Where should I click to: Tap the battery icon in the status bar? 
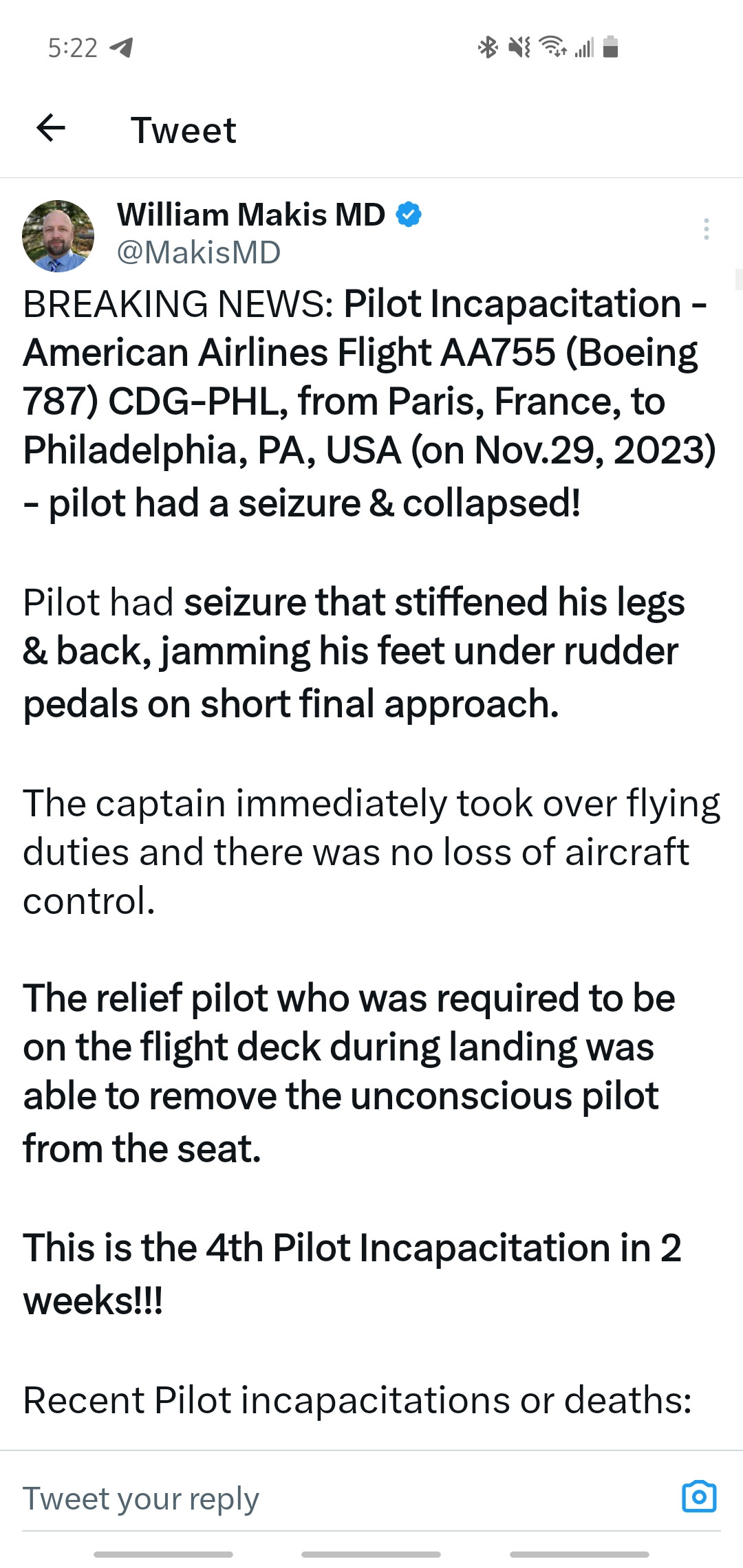pos(610,47)
